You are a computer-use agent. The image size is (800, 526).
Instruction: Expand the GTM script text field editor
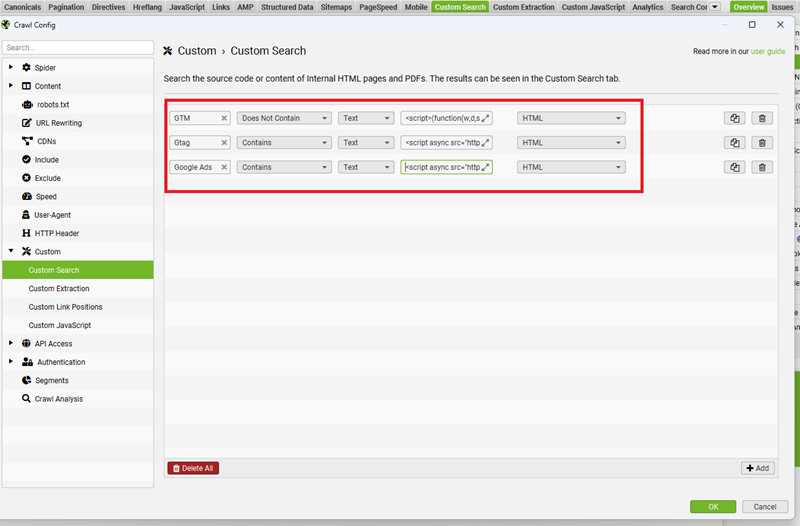click(485, 118)
